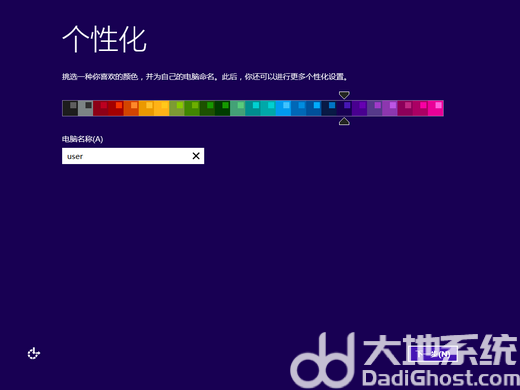This screenshot has height=390, width=520.
Task: Select the lime green color swatch
Action: point(177,108)
